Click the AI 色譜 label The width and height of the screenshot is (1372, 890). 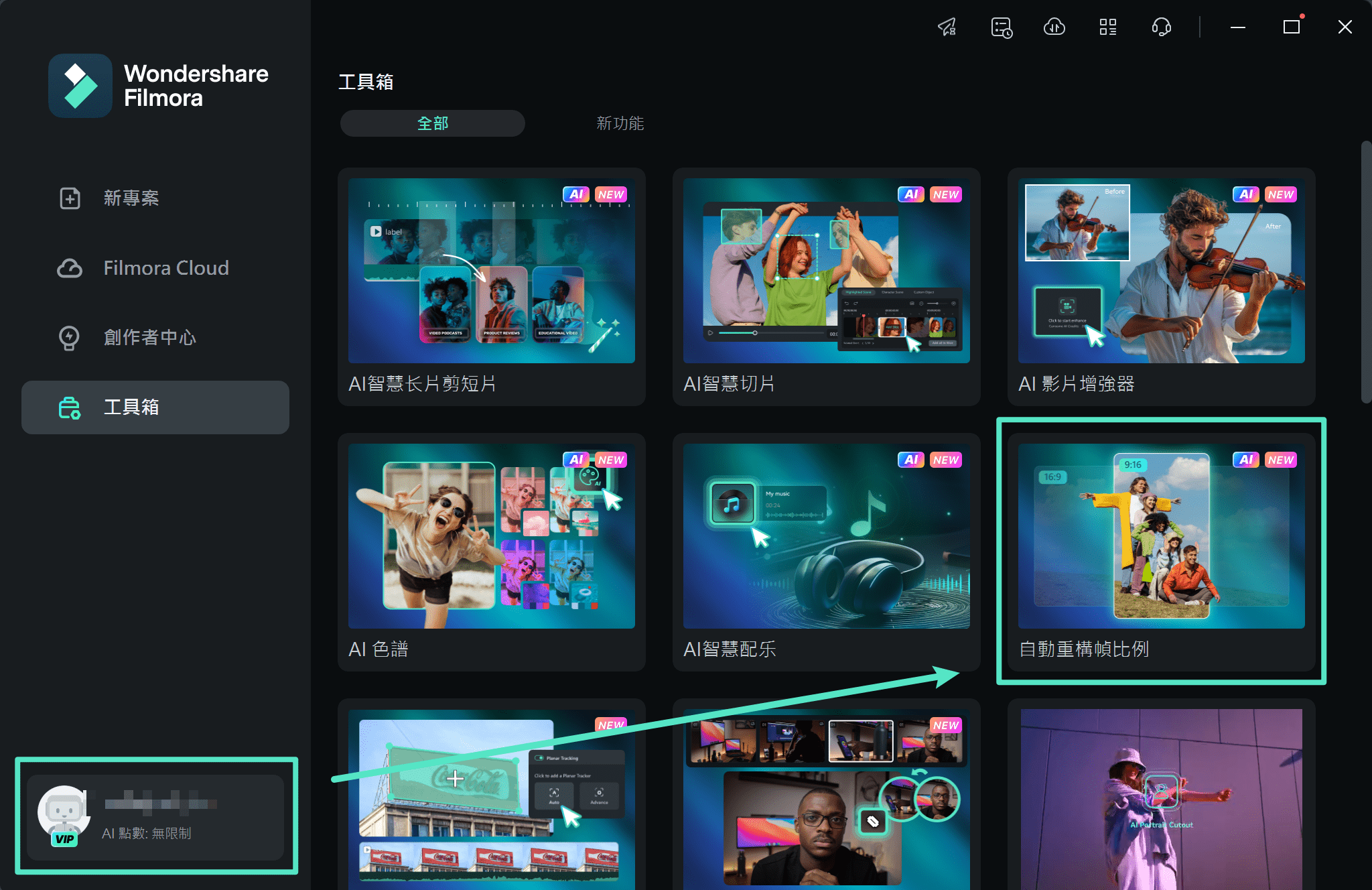(x=379, y=649)
